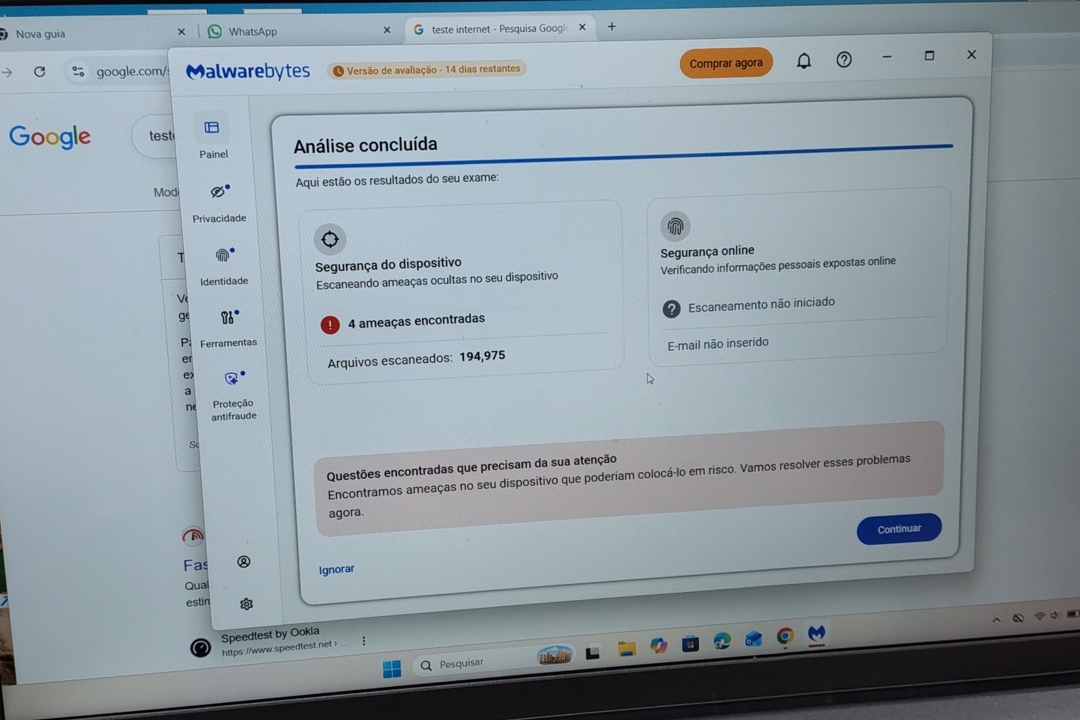
Task: Open the Identidade sidebar section
Action: click(x=223, y=267)
